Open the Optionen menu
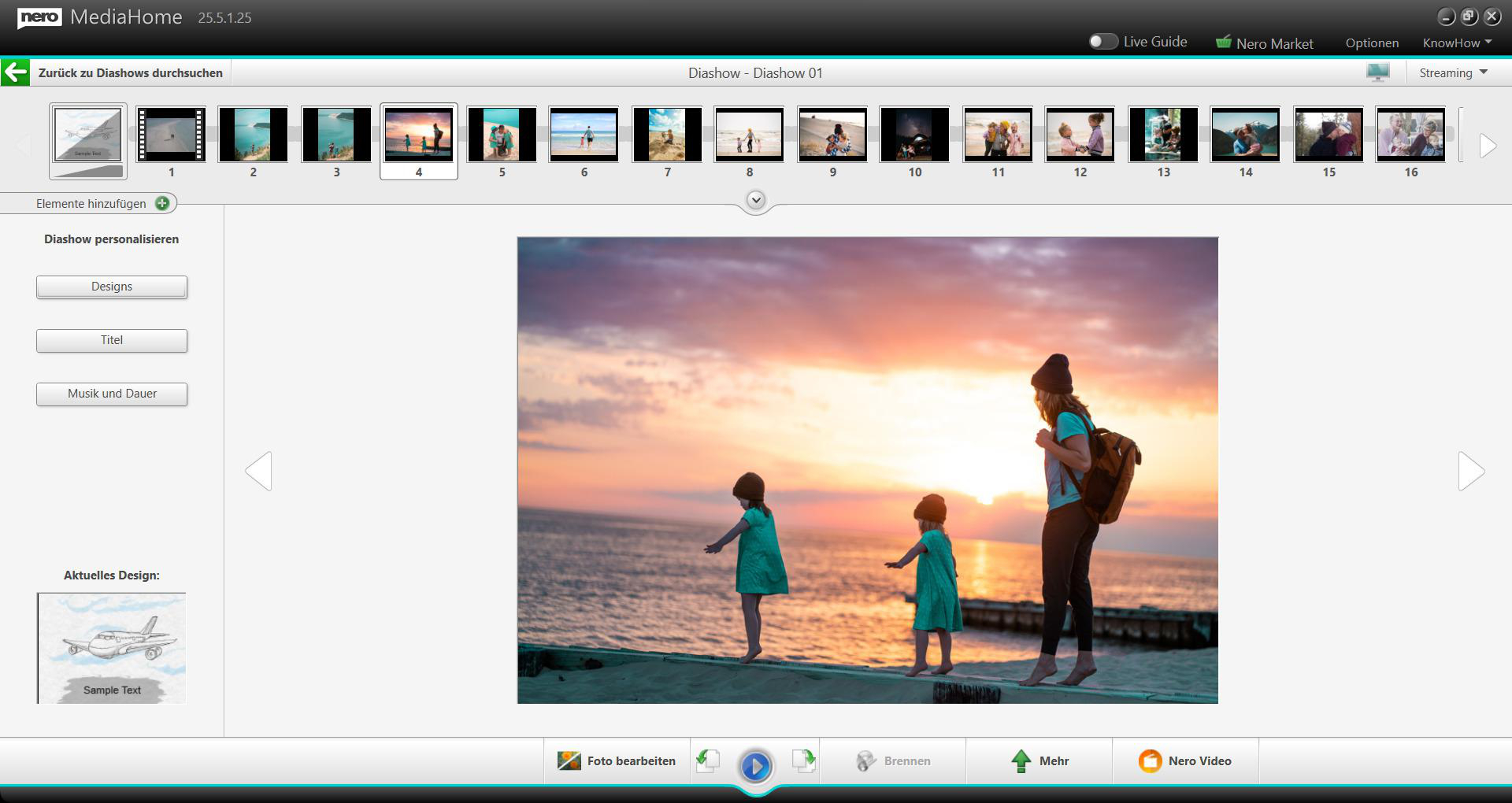Screen dimensions: 1512x803 click(x=1372, y=43)
